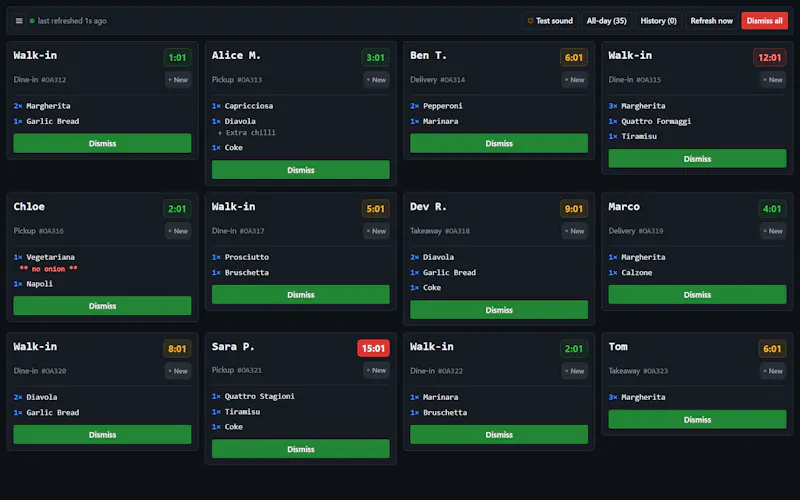This screenshot has width=800, height=500.
Task: Click New status on Walk-in #0A312
Action: 178,80
